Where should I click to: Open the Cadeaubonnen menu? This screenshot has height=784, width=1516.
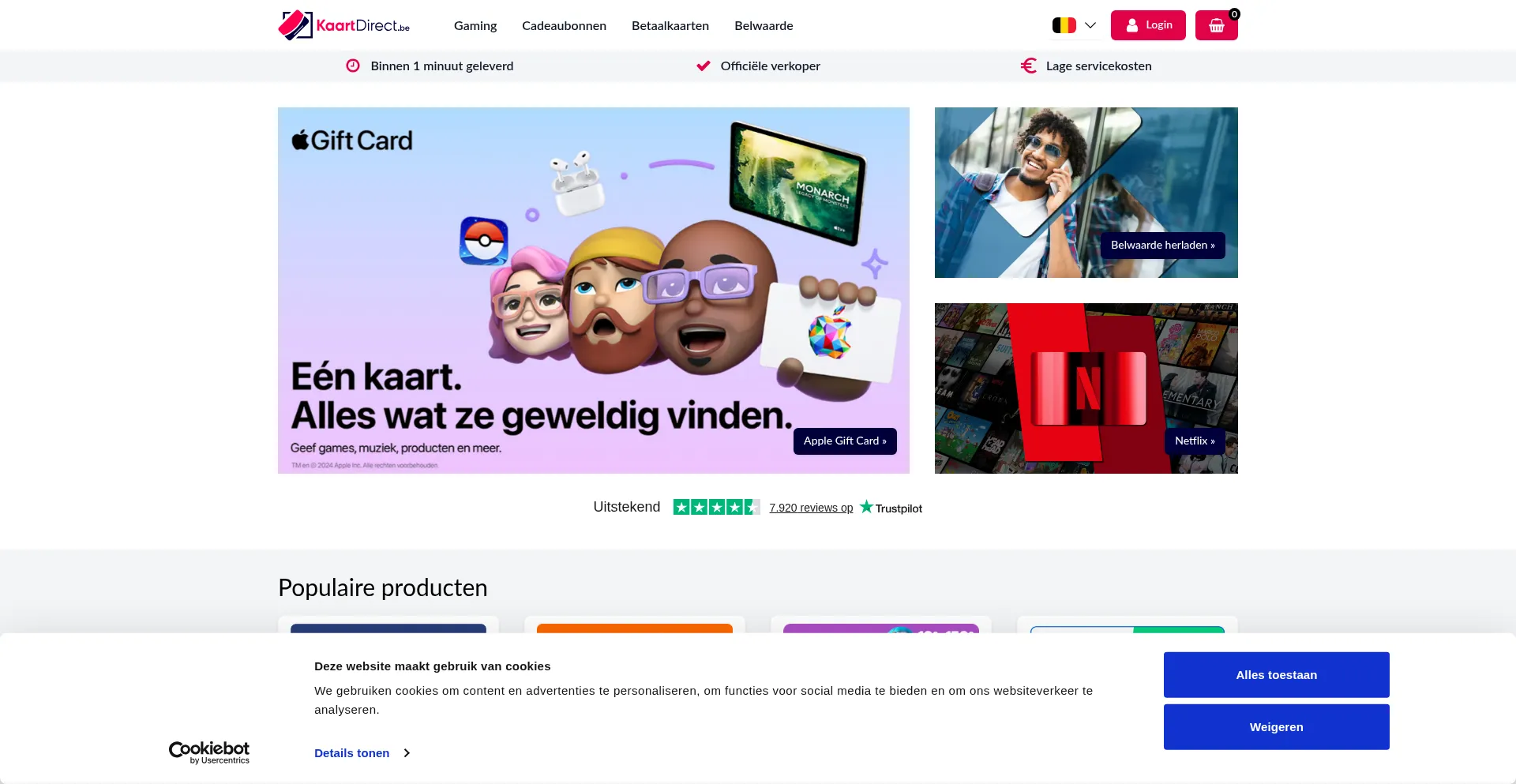[x=564, y=25]
